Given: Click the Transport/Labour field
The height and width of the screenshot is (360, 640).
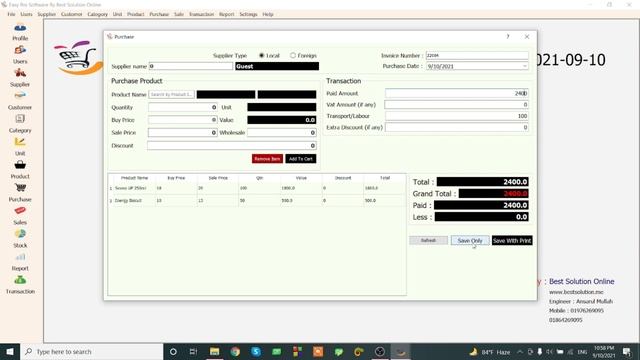Looking at the screenshot, I should click(x=457, y=116).
